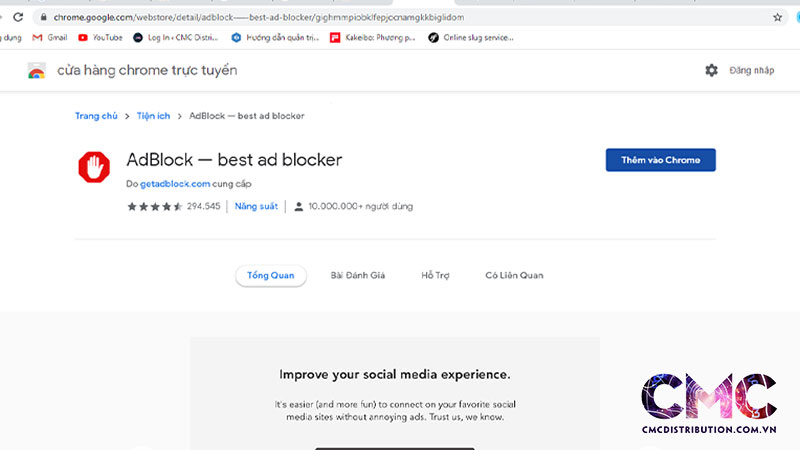Click the cửa hàng chrome trực tuyến title
Image resolution: width=800 pixels, height=450 pixels.
point(147,70)
